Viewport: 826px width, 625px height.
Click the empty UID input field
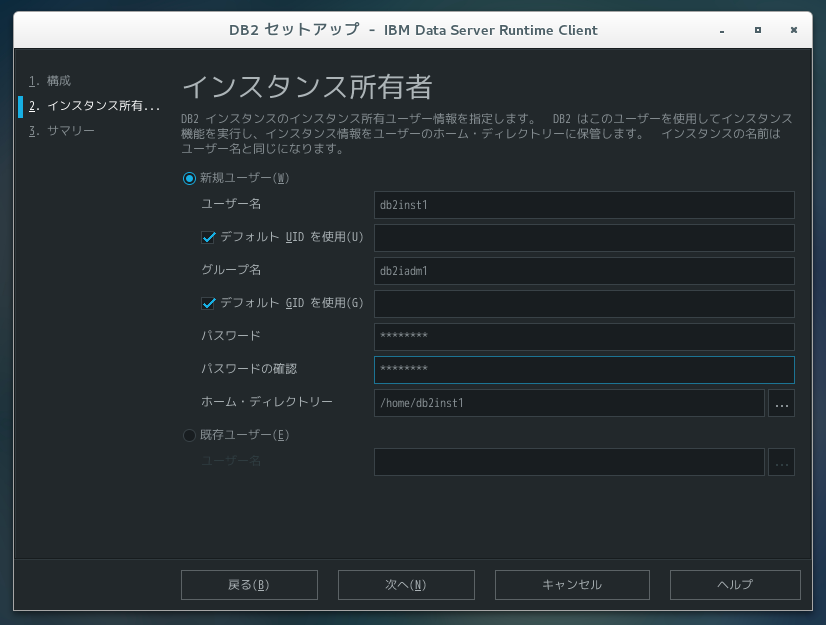pos(584,237)
